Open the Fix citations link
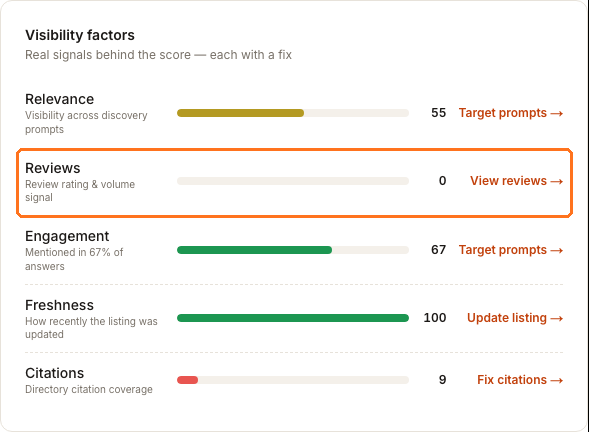The width and height of the screenshot is (589, 432). (x=520, y=380)
